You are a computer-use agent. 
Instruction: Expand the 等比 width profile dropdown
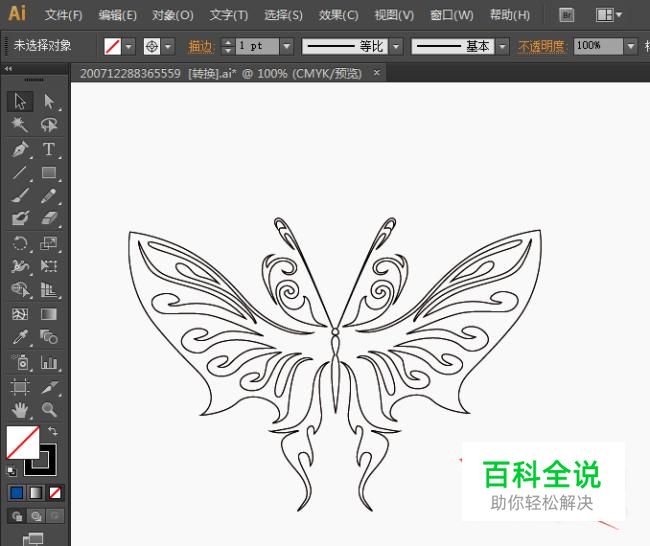pyautogui.click(x=395, y=46)
